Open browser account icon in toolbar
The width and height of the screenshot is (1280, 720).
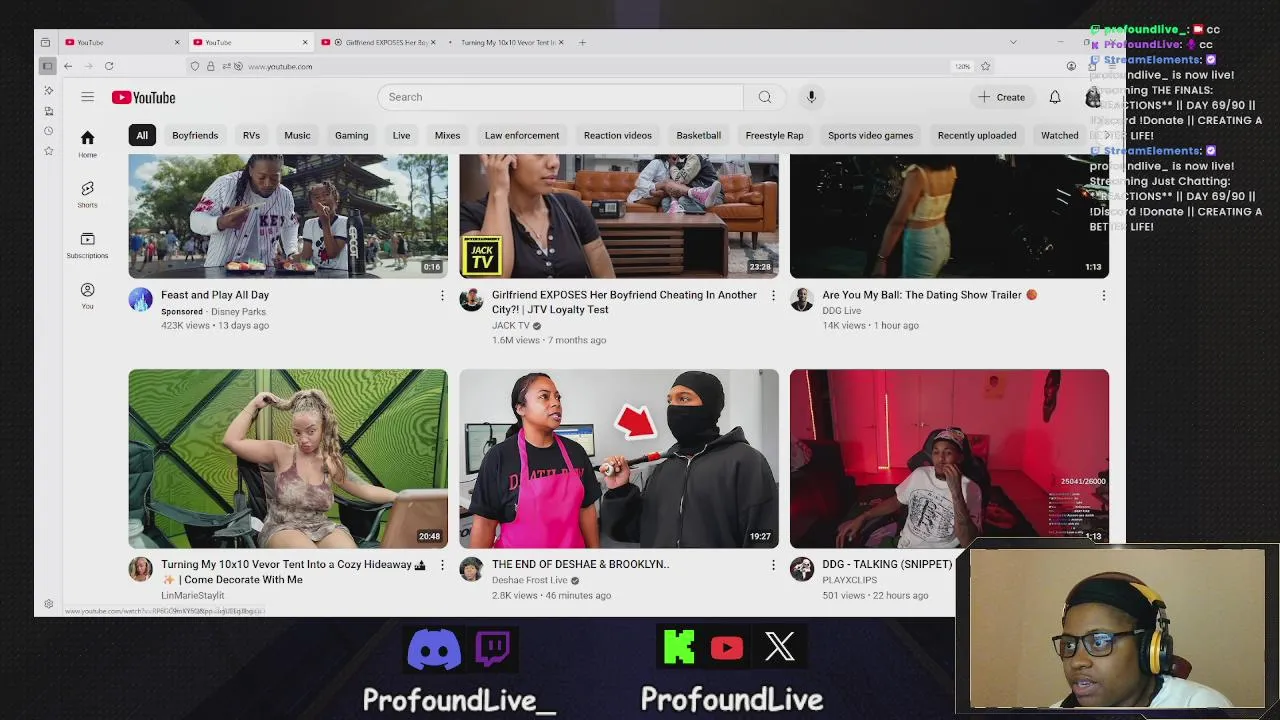(x=1071, y=66)
